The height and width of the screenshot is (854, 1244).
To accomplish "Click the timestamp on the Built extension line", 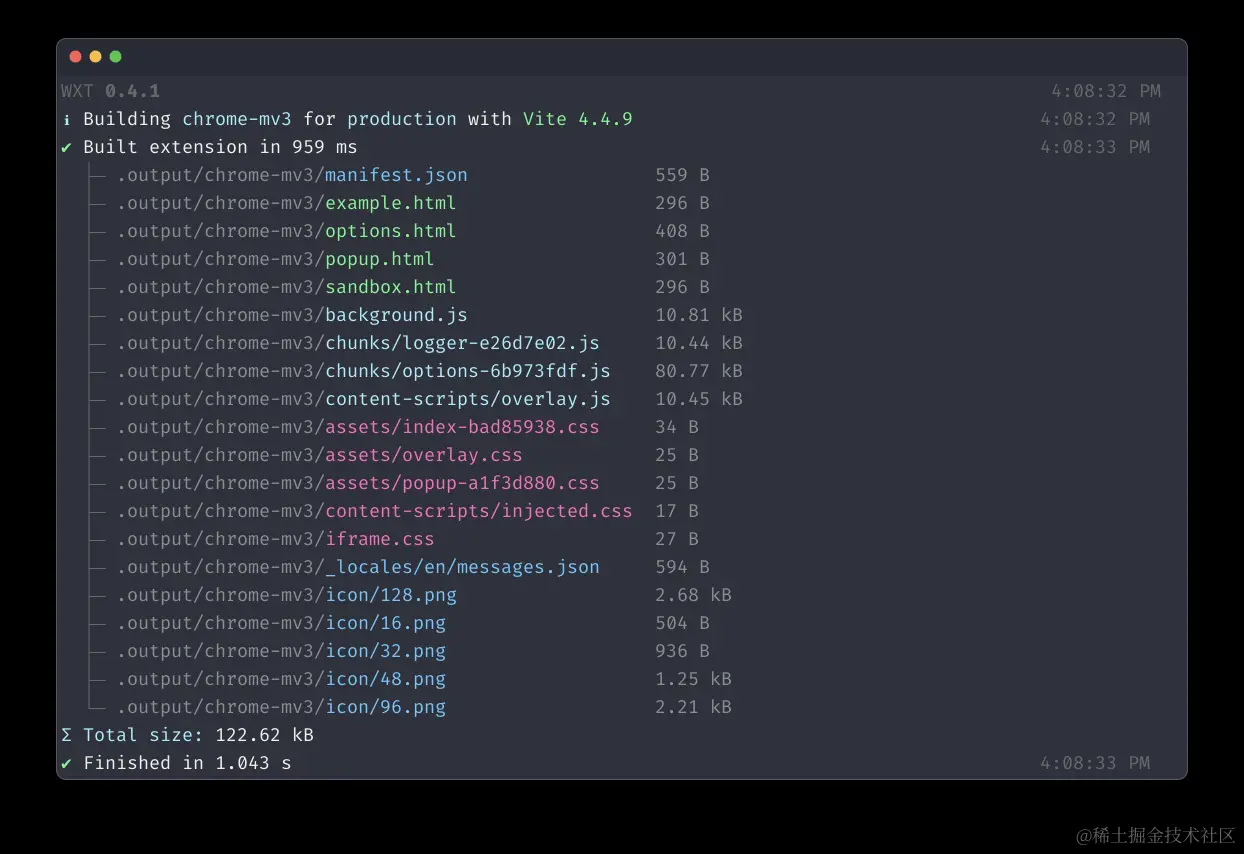I will coord(1095,147).
